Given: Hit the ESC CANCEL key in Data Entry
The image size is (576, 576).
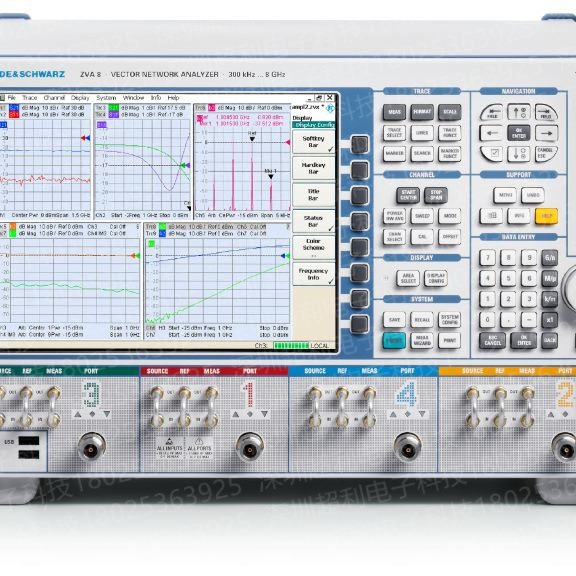Looking at the screenshot, I should (x=492, y=341).
